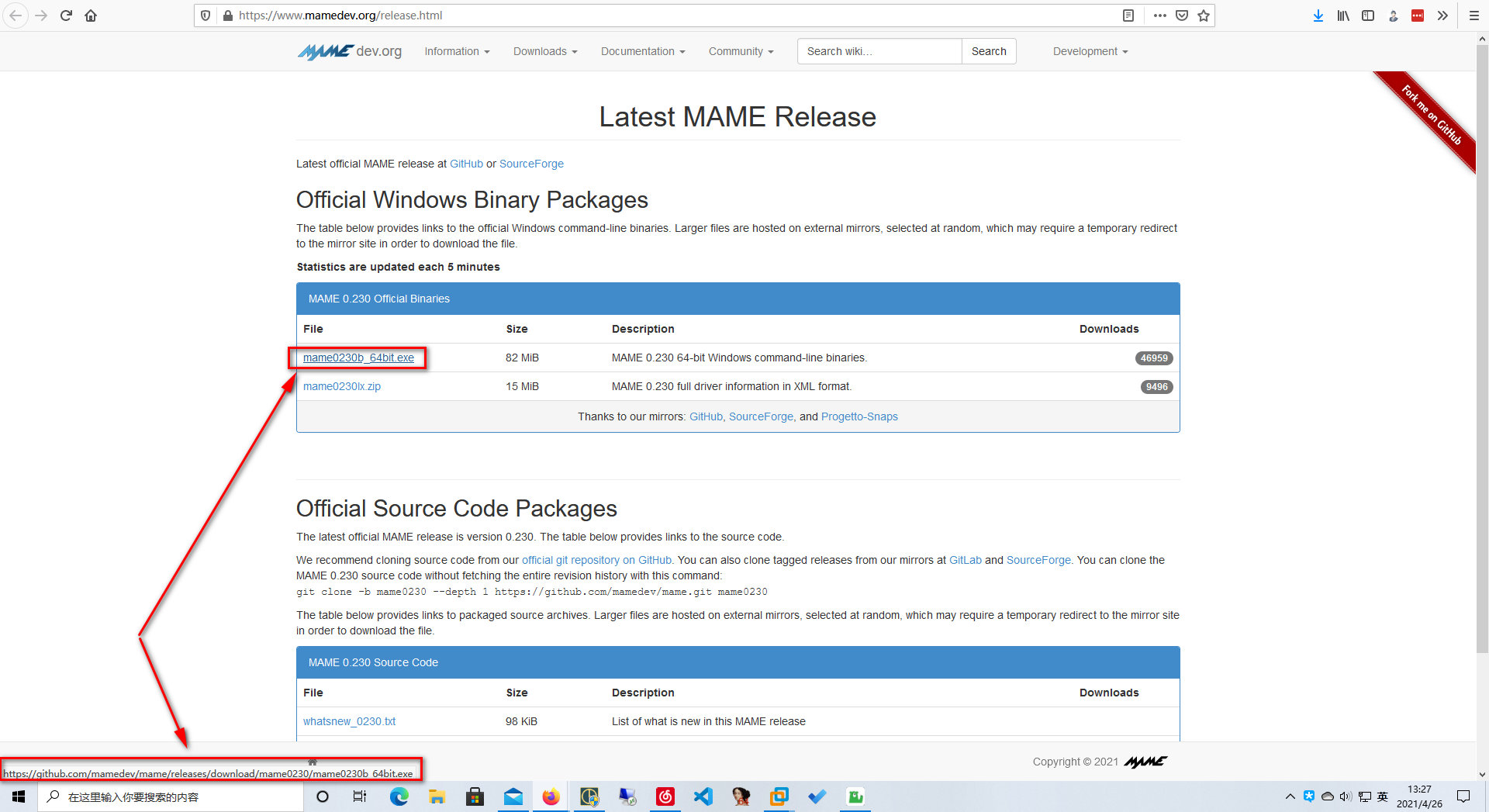Open the Mail app in the taskbar
This screenshot has height=812, width=1489.
click(x=513, y=796)
